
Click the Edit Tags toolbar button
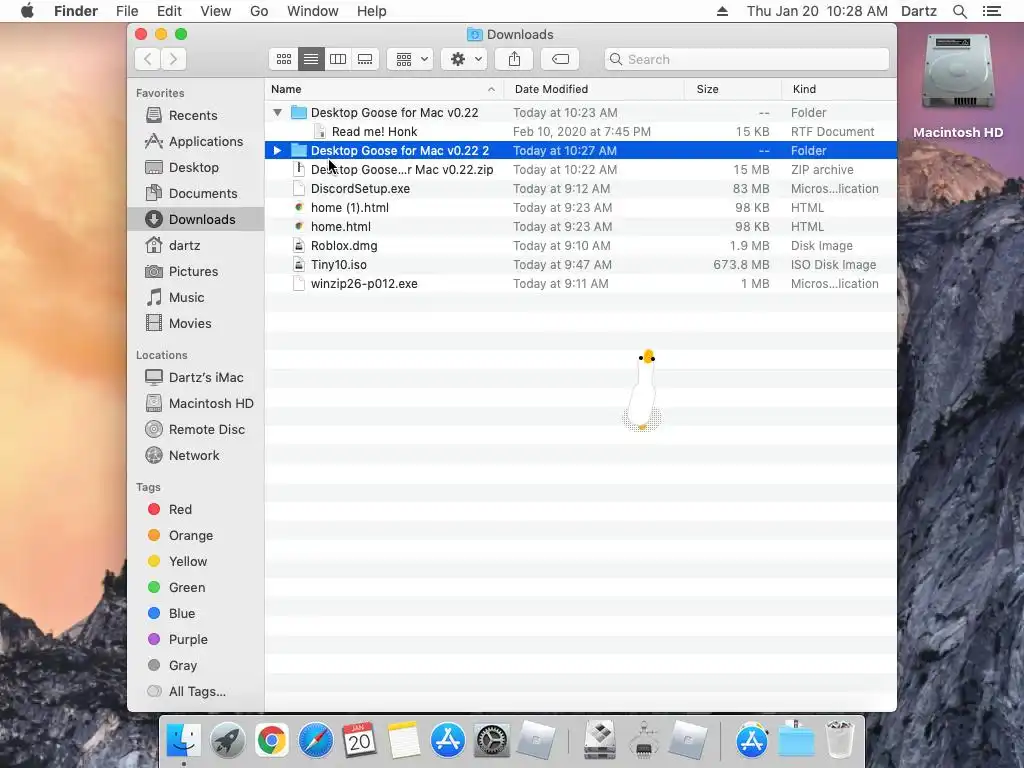coord(560,59)
